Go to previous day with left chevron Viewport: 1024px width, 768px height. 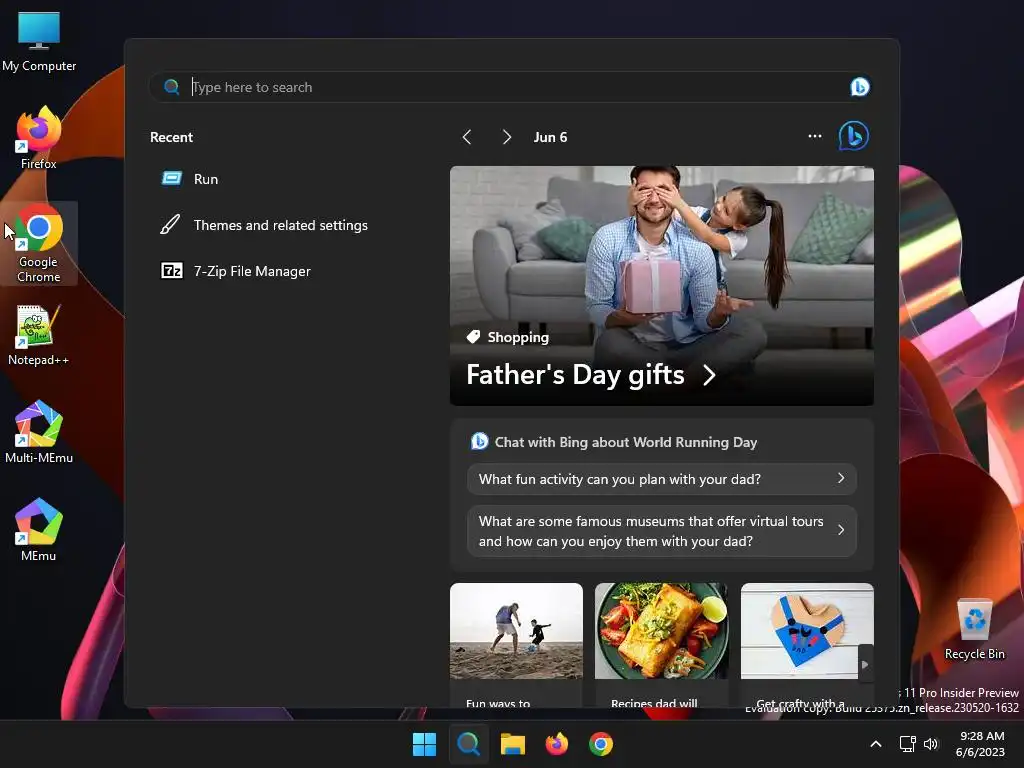pyautogui.click(x=467, y=137)
